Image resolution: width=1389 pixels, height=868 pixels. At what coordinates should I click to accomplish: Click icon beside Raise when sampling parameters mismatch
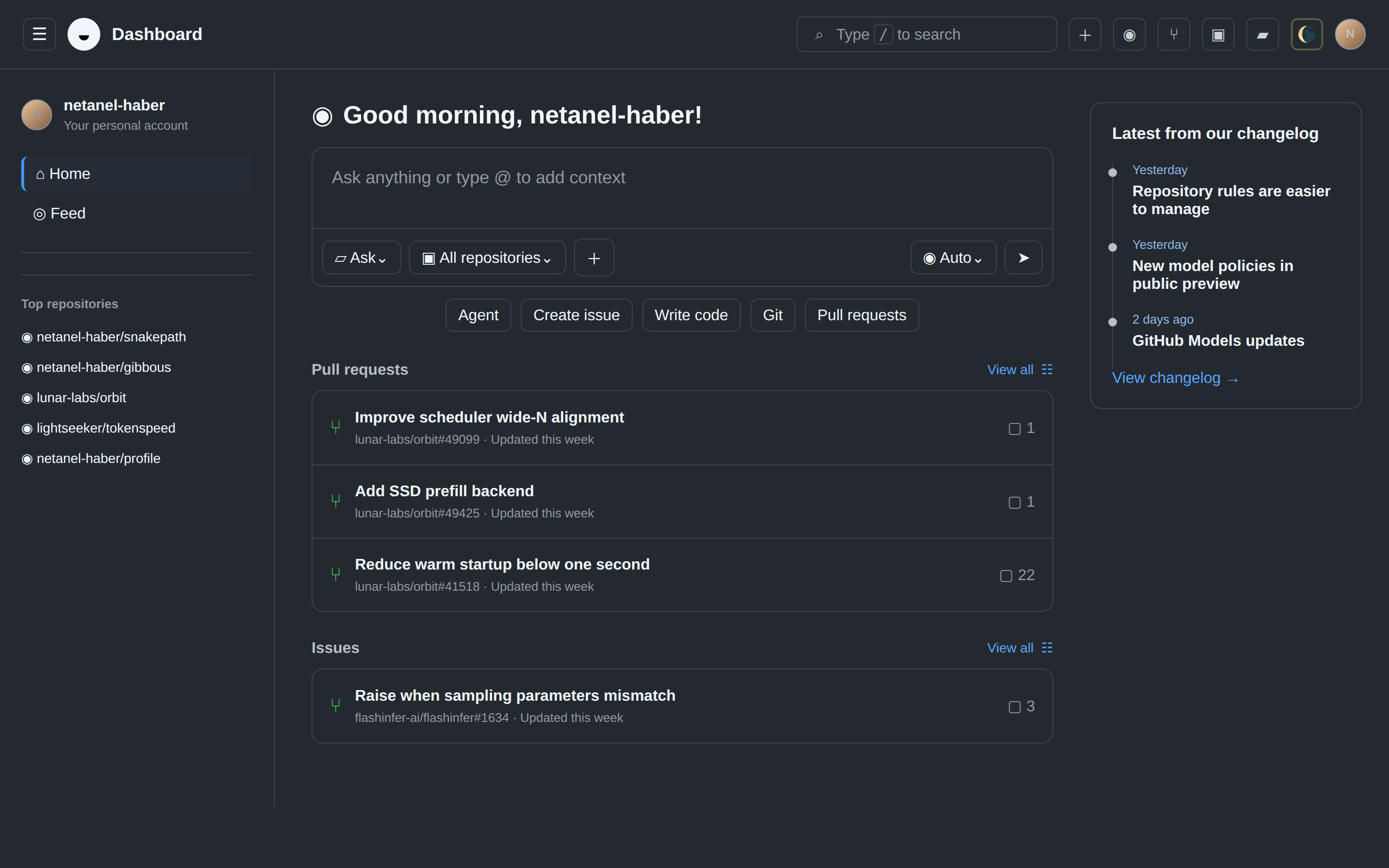pos(336,705)
